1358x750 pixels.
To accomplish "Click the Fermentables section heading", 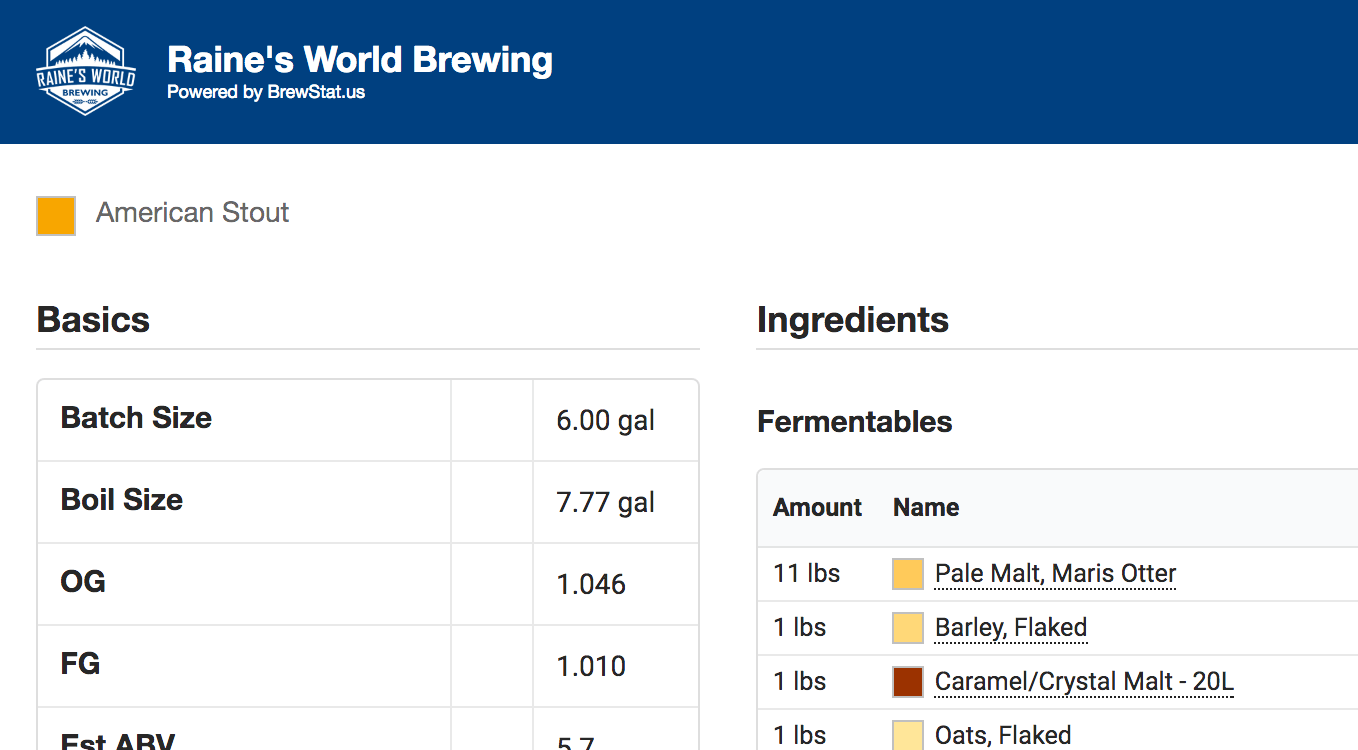I will [x=854, y=422].
